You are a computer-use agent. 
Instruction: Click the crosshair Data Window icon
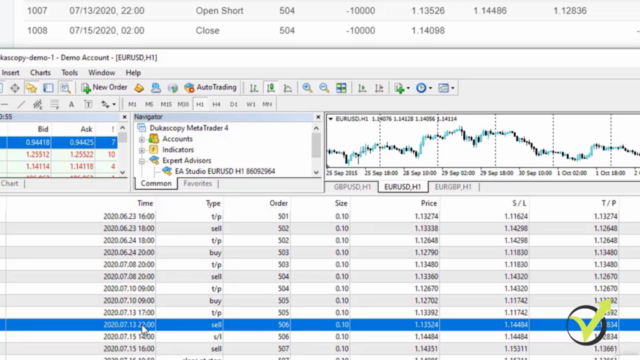click(x=15, y=88)
